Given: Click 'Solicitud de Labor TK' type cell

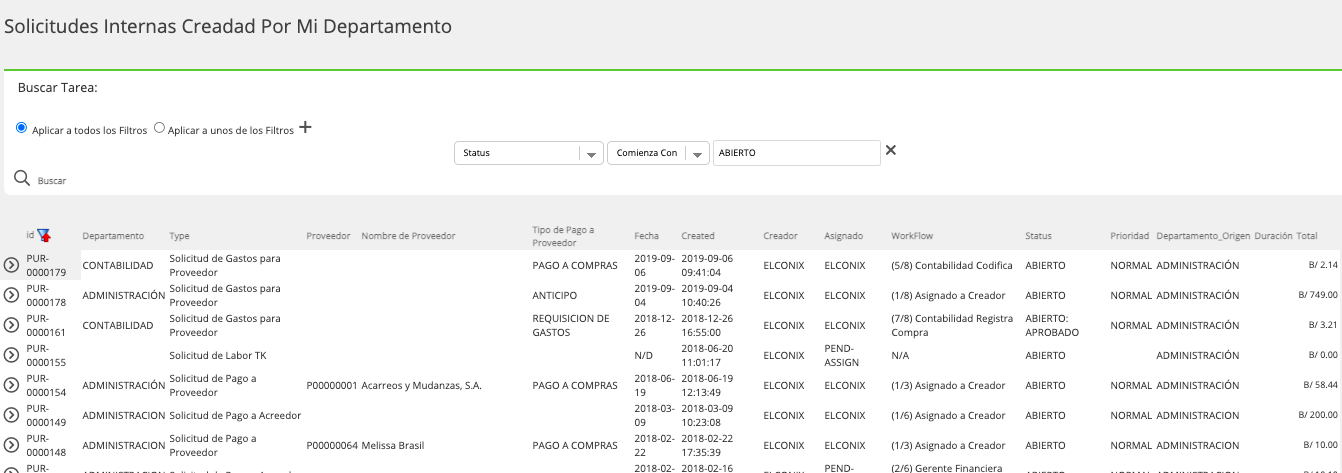Looking at the screenshot, I should (218, 355).
